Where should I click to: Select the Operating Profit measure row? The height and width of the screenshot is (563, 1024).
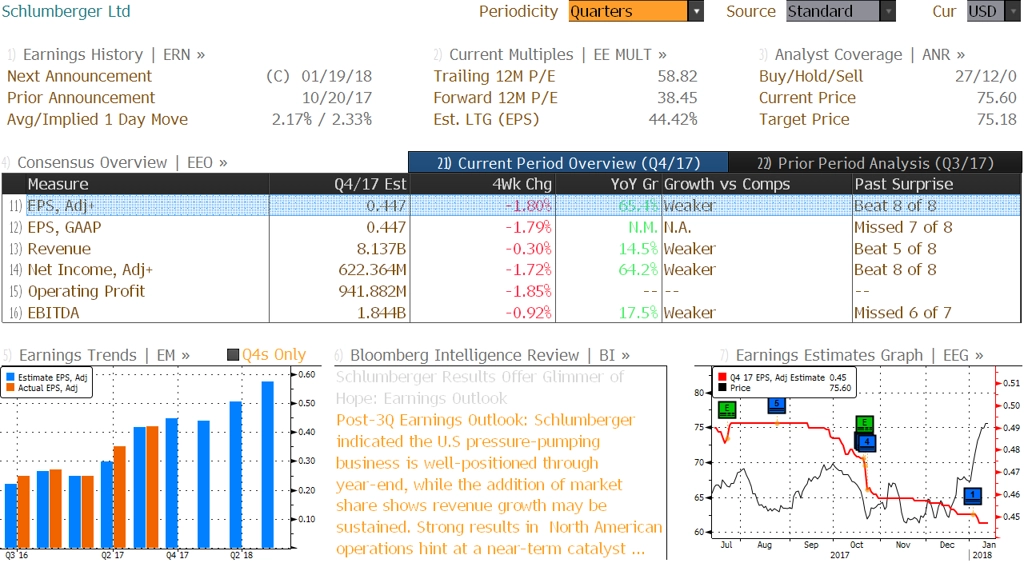tap(511, 291)
